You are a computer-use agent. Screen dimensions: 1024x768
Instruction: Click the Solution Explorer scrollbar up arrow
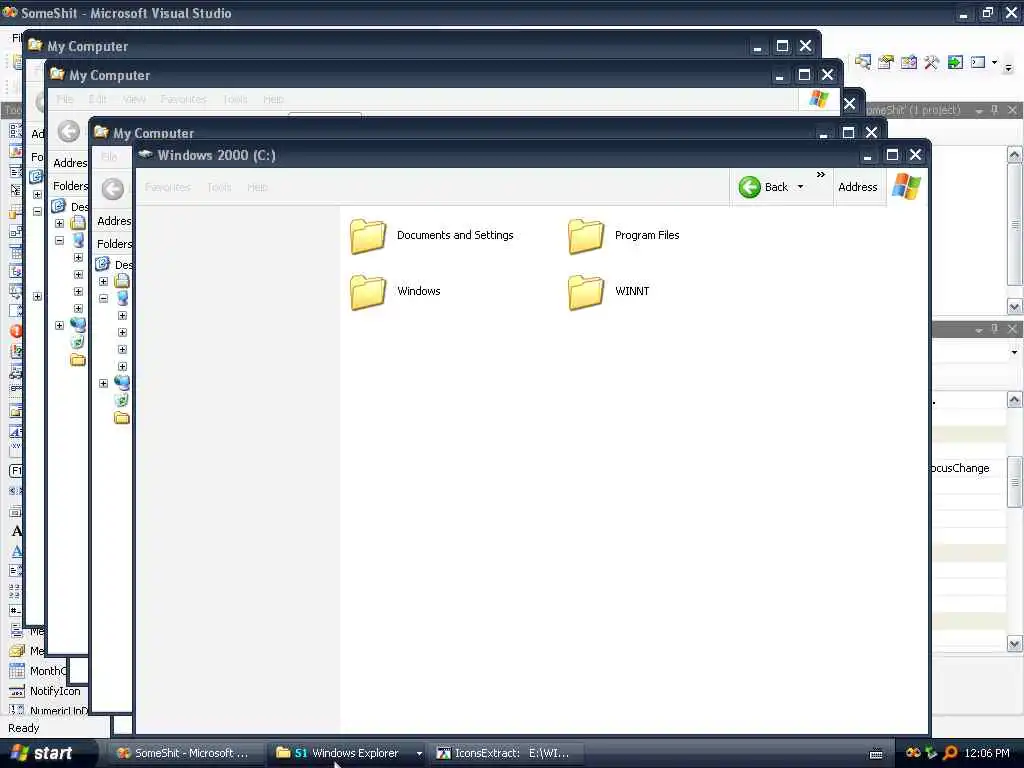pos(1014,155)
